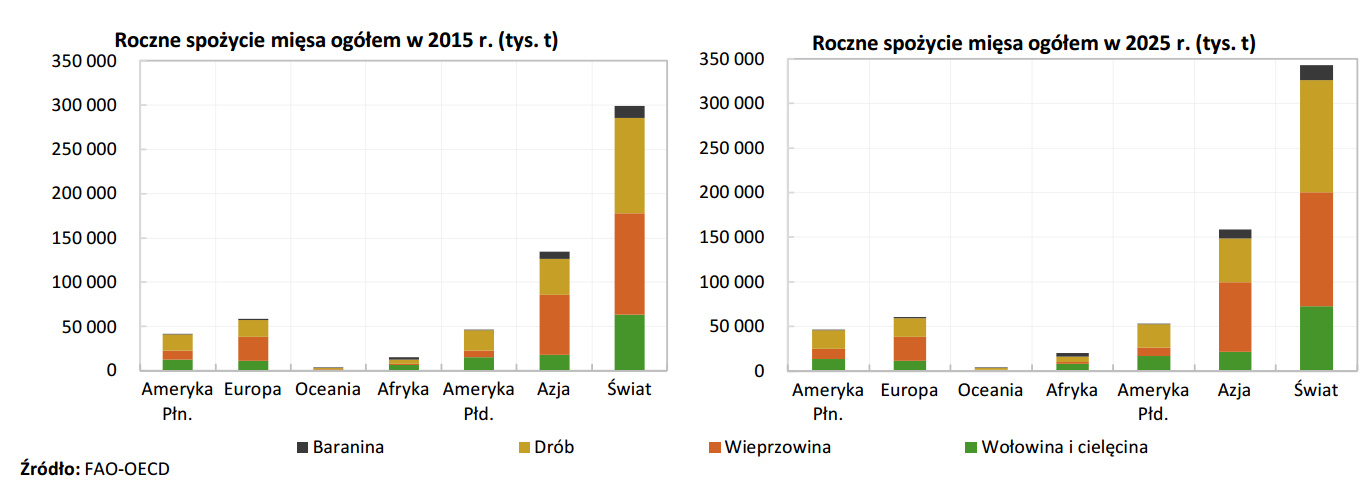
Task: Click the Ameryka Płd. bar in the 2015 chart
Action: (x=478, y=350)
